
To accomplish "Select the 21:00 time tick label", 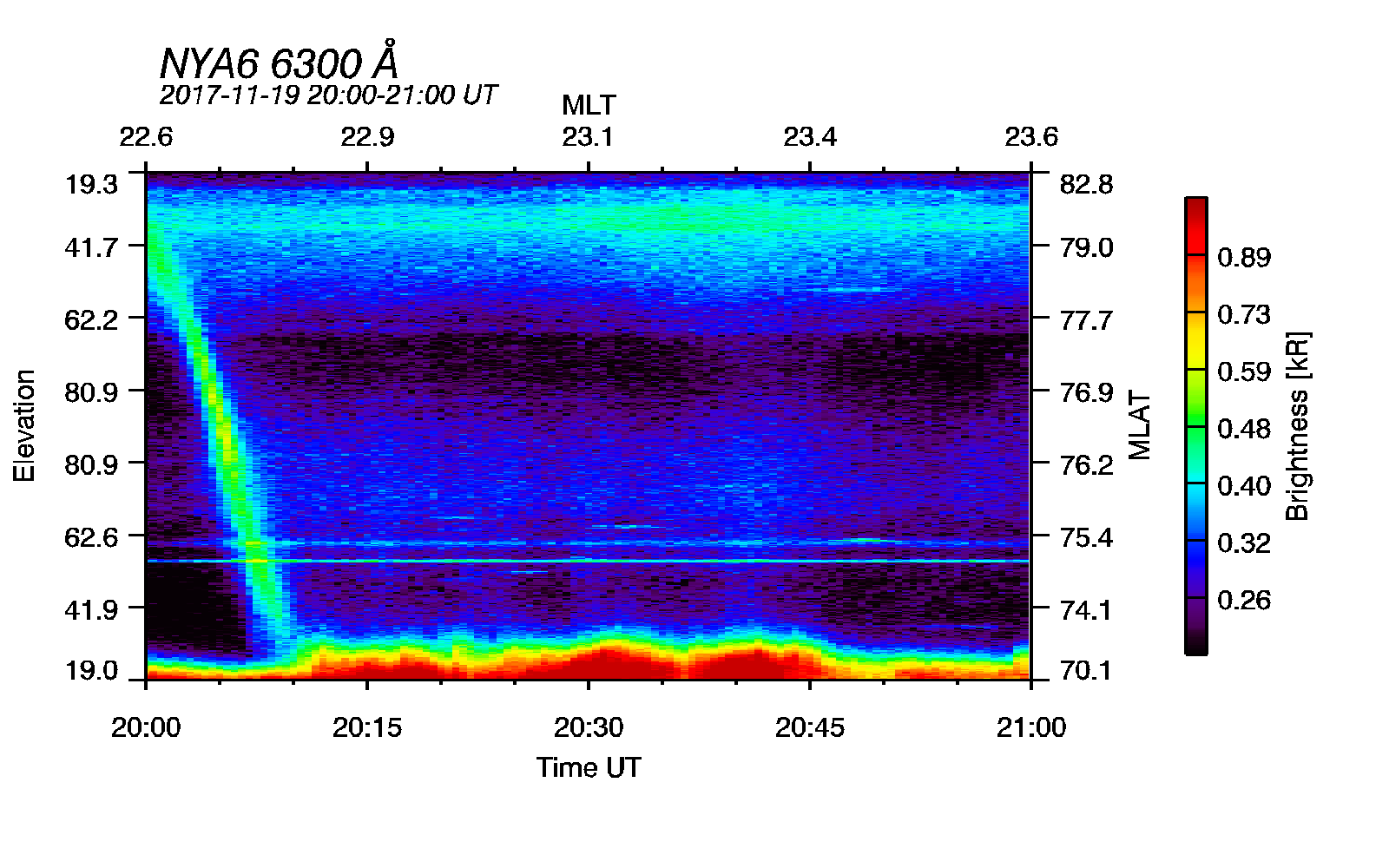I will [x=1031, y=727].
